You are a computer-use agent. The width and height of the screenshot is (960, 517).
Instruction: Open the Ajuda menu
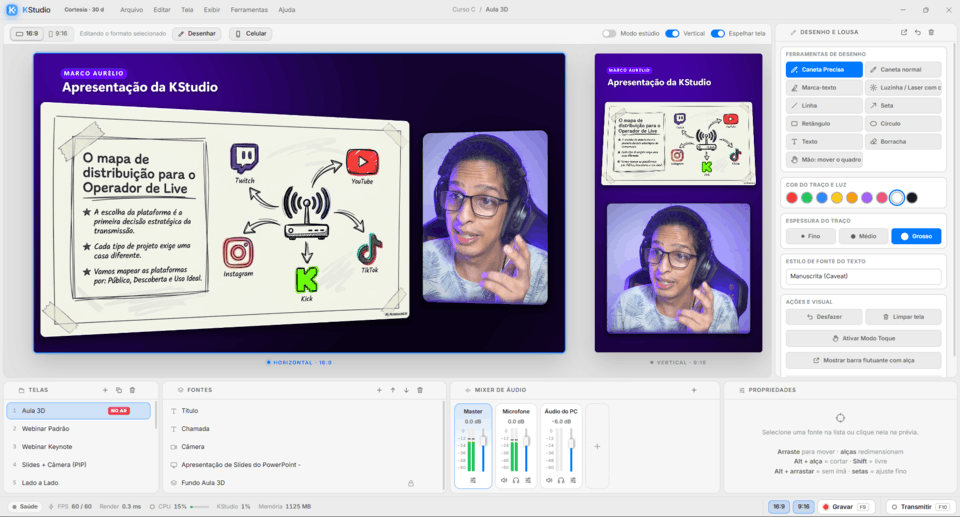tap(287, 10)
